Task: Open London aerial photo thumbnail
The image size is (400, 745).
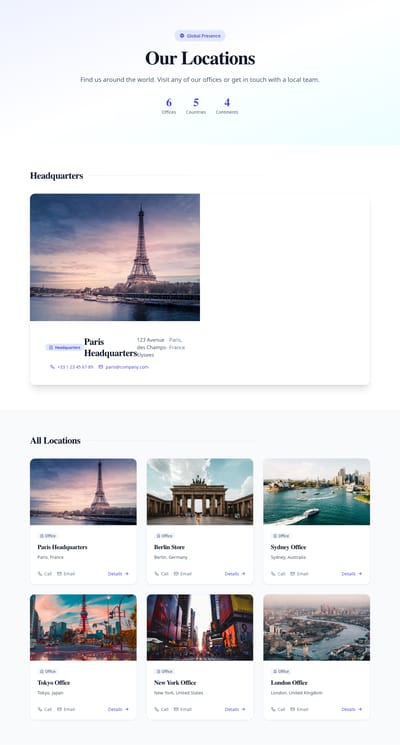Action: (x=317, y=627)
